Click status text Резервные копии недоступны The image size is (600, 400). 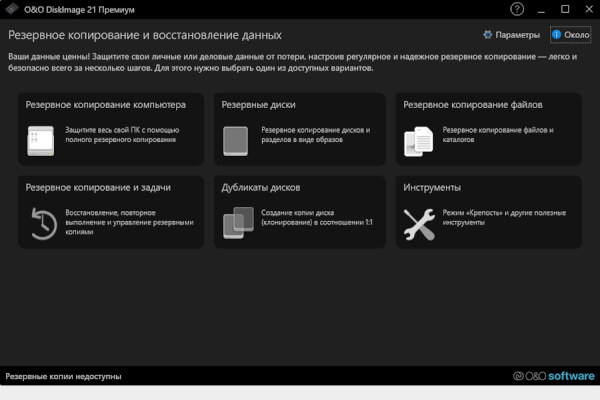[64, 376]
